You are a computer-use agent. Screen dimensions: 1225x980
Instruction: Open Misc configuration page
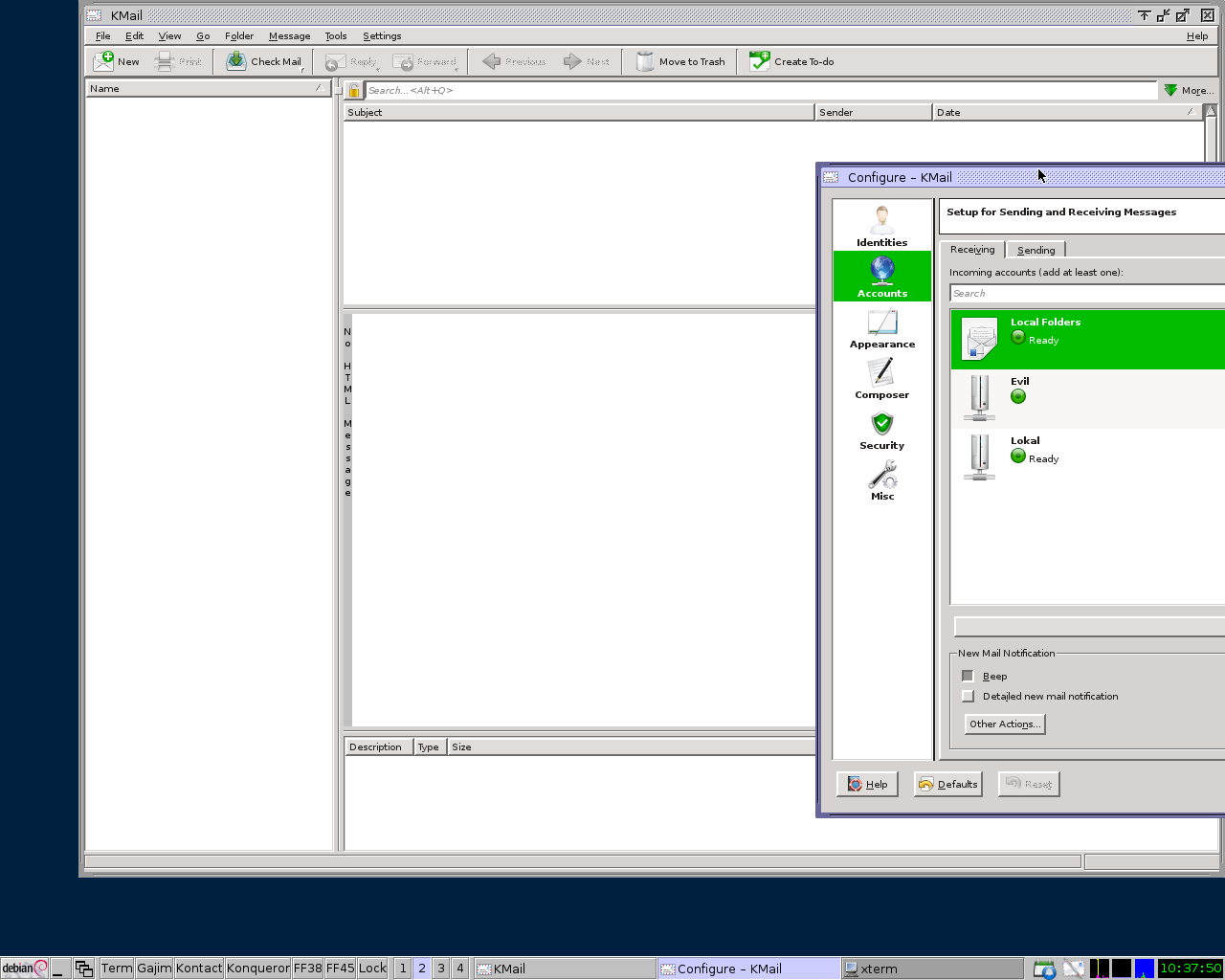tap(882, 480)
